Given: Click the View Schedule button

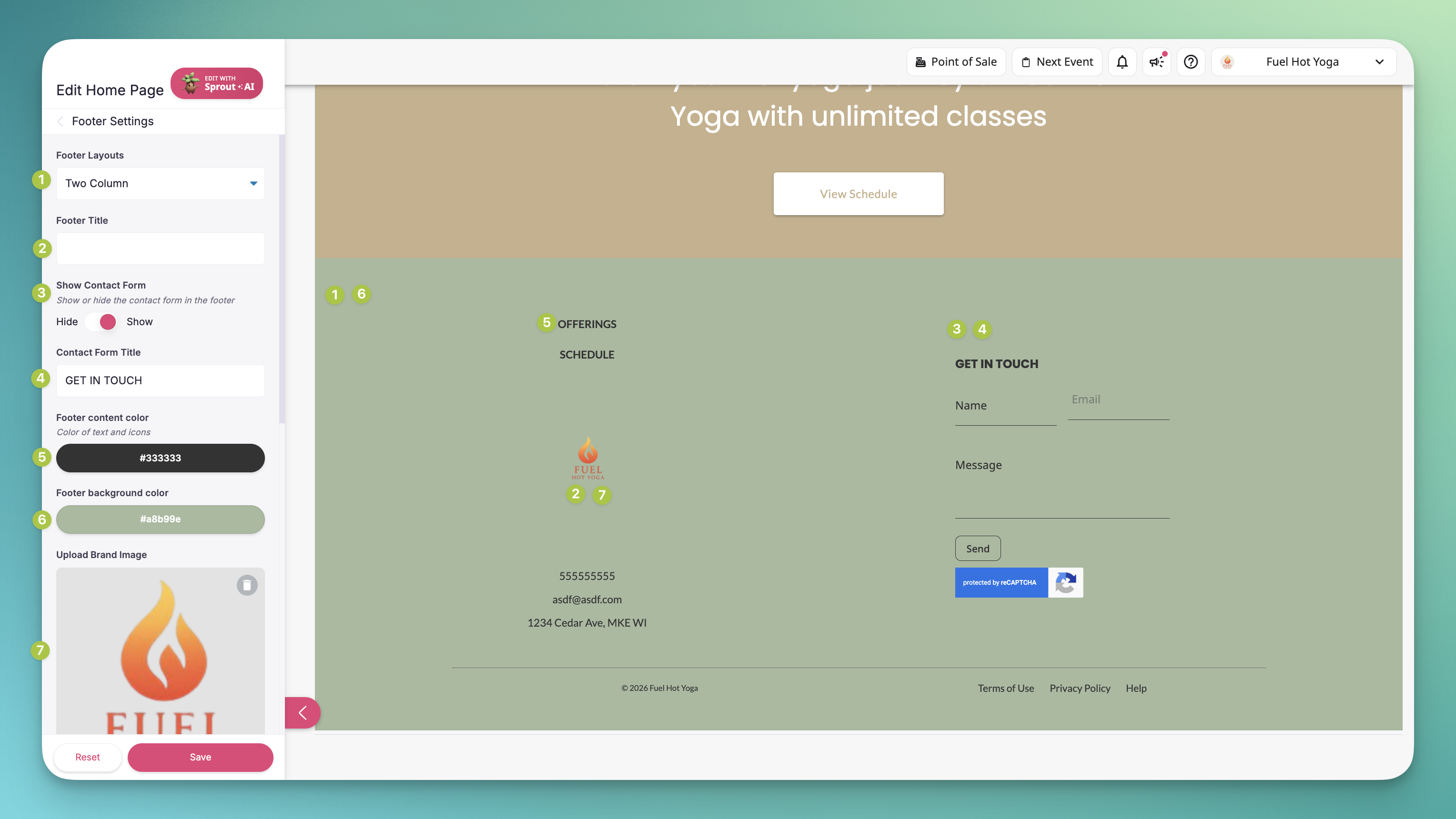Looking at the screenshot, I should (859, 194).
